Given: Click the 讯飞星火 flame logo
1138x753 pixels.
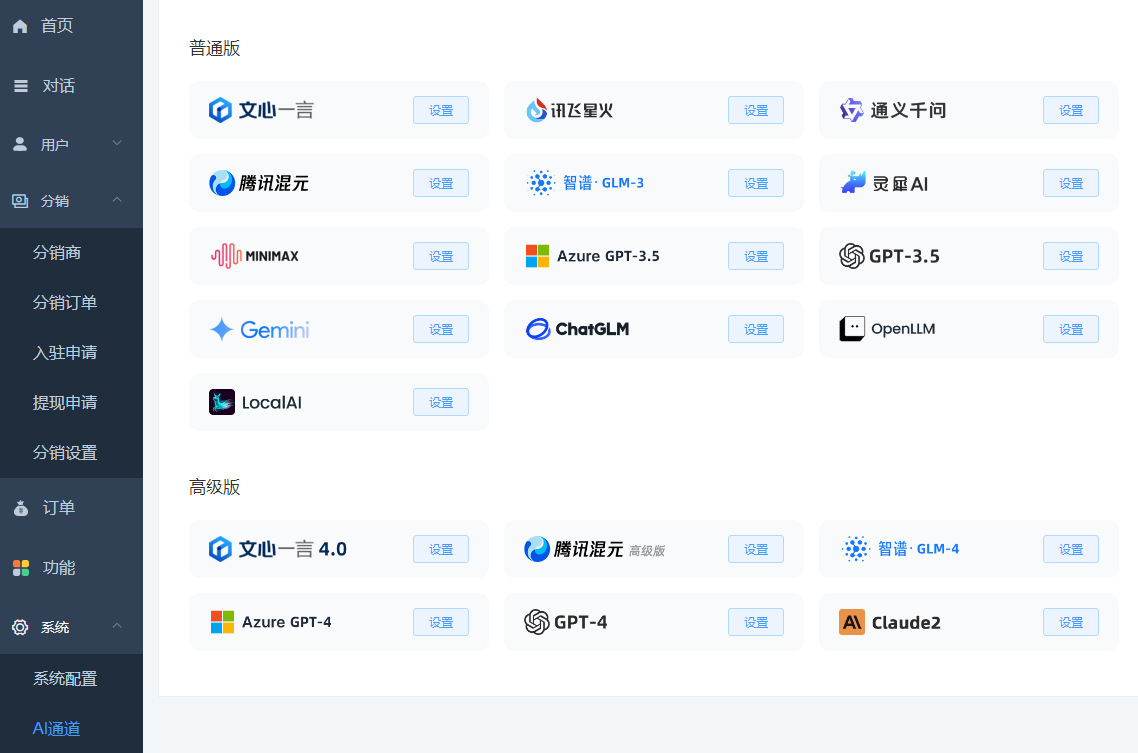Looking at the screenshot, I should click(536, 110).
